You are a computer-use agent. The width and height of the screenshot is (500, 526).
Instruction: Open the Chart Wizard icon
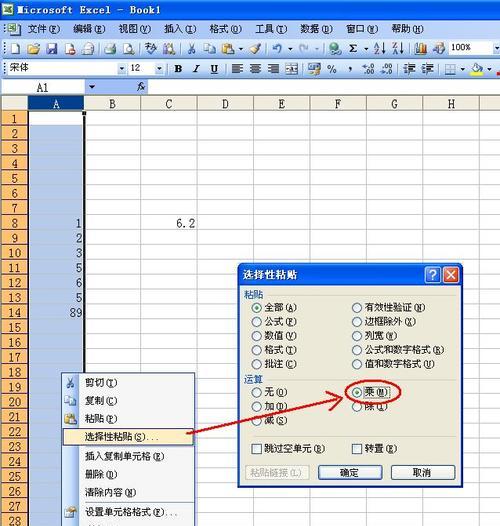[x=420, y=49]
